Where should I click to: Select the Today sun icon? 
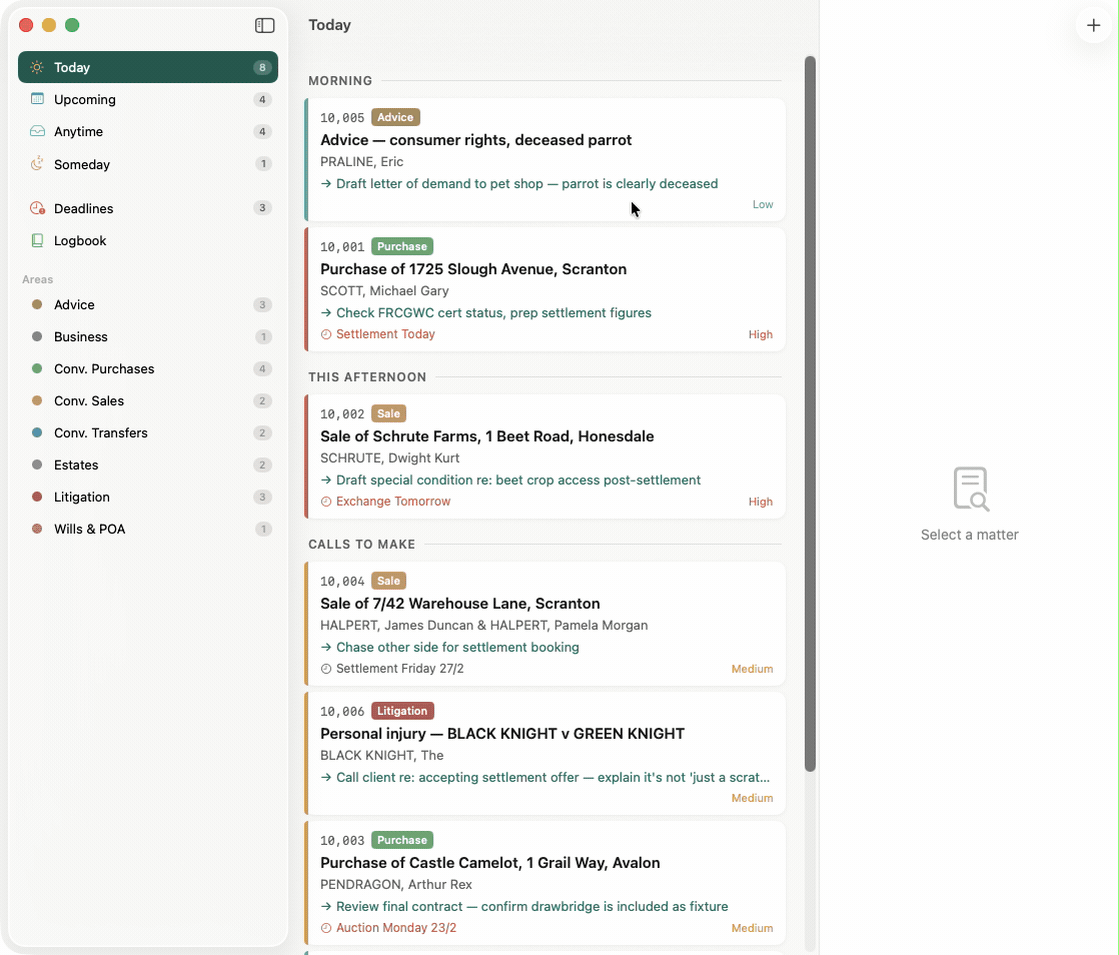pos(36,67)
